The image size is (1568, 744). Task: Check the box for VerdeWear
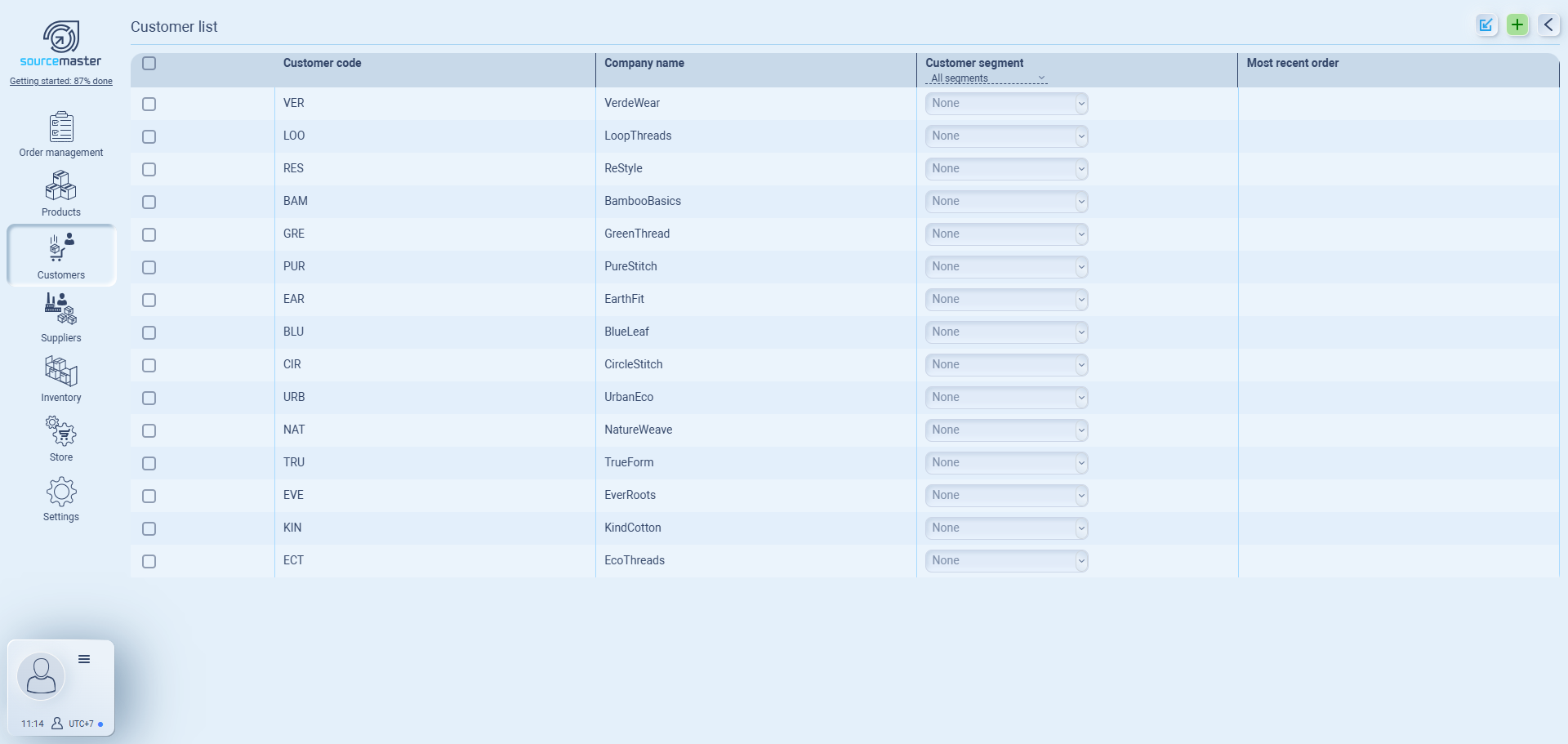click(149, 104)
